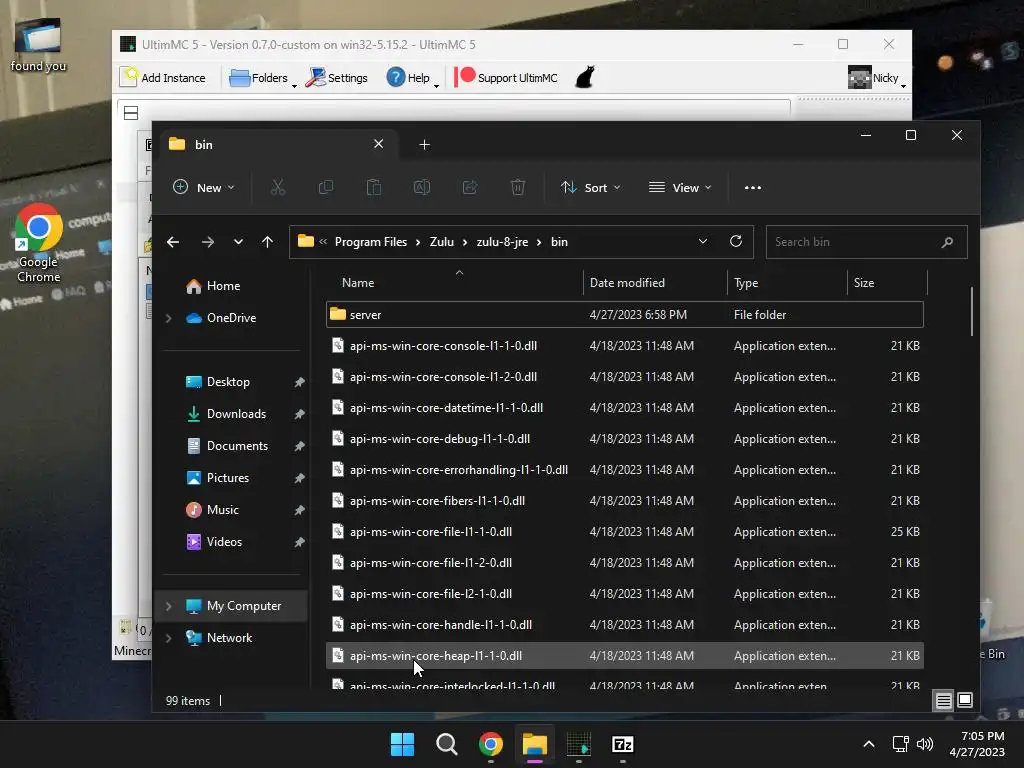The height and width of the screenshot is (768, 1024).
Task: Click the Paste clipboard icon in Explorer toolbar
Action: [x=374, y=188]
